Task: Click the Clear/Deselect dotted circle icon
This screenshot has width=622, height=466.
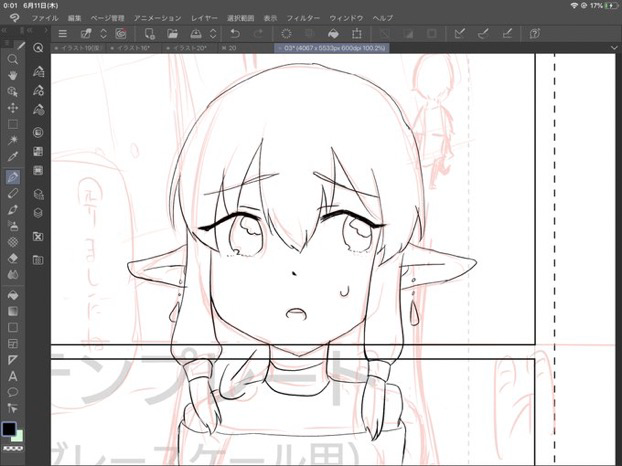Action: pyautogui.click(x=286, y=34)
